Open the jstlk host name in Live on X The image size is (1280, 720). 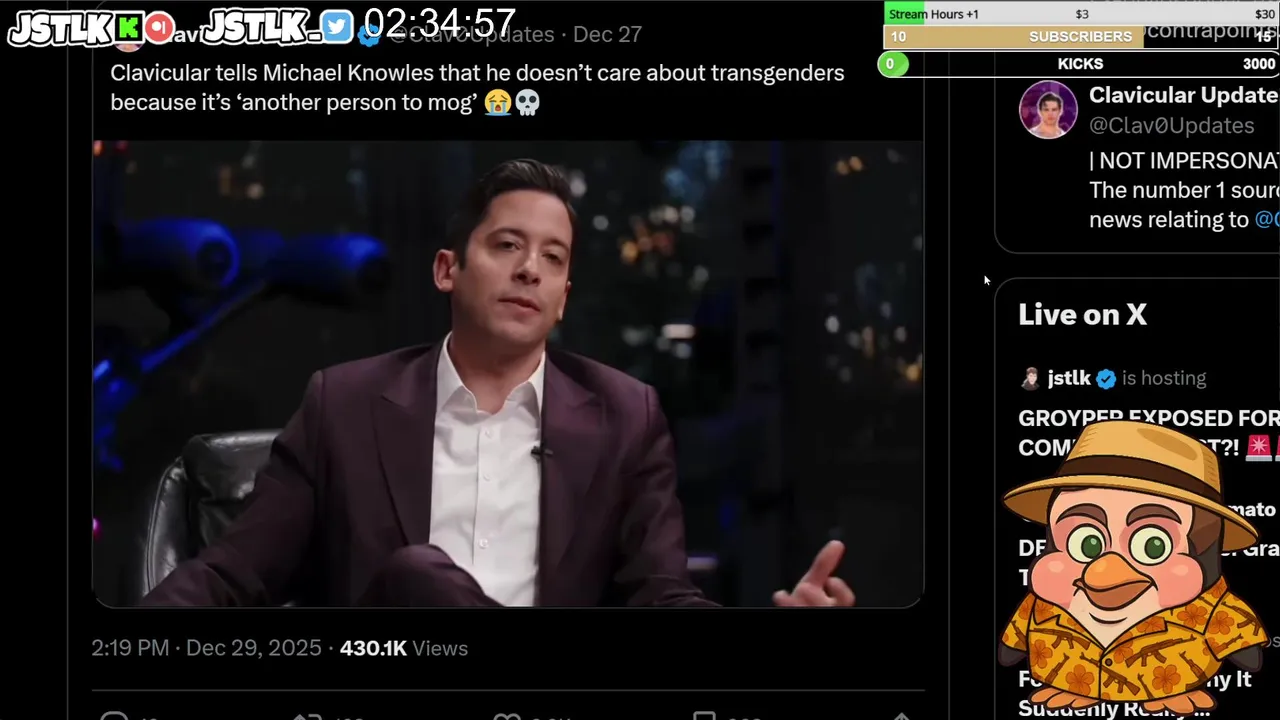pyautogui.click(x=1069, y=378)
